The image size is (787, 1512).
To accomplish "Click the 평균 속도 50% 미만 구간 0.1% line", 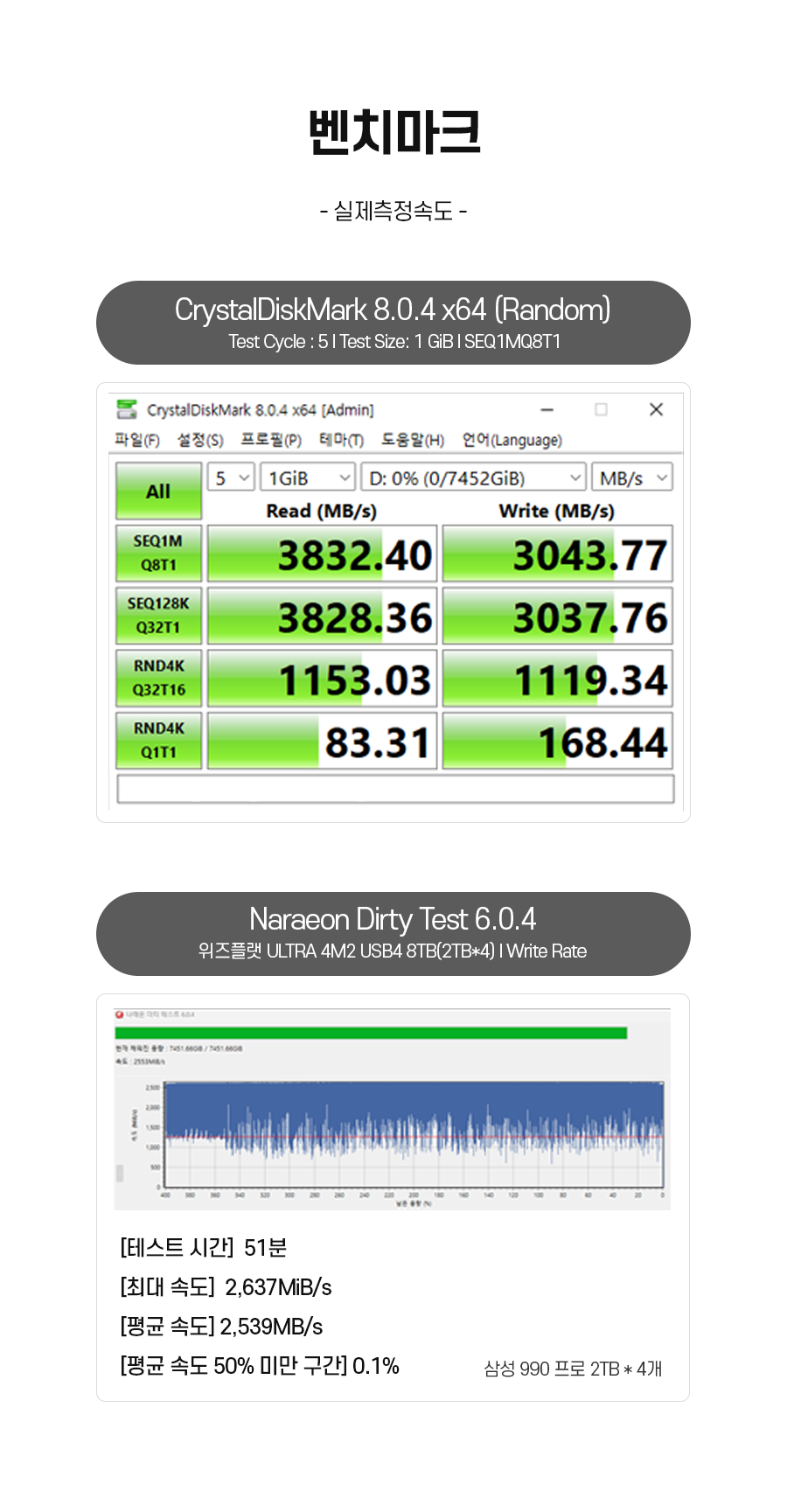I will [x=260, y=1366].
